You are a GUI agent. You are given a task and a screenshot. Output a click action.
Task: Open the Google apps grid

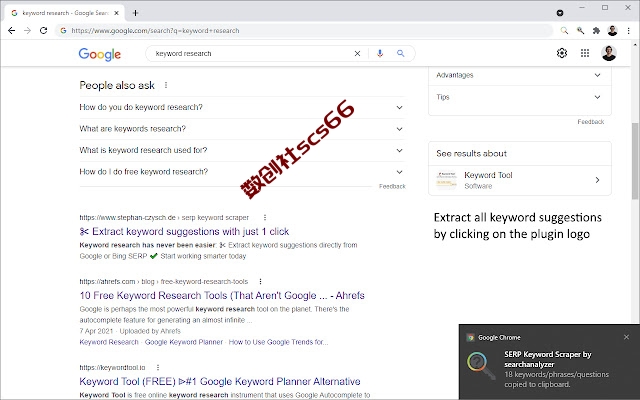point(585,53)
